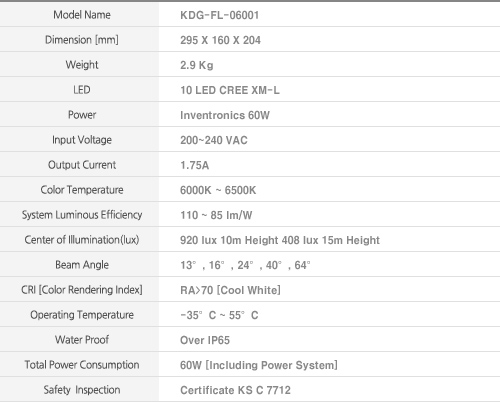This screenshot has width=500, height=402.
Task: Click the Input Voltage label
Action: click(82, 140)
